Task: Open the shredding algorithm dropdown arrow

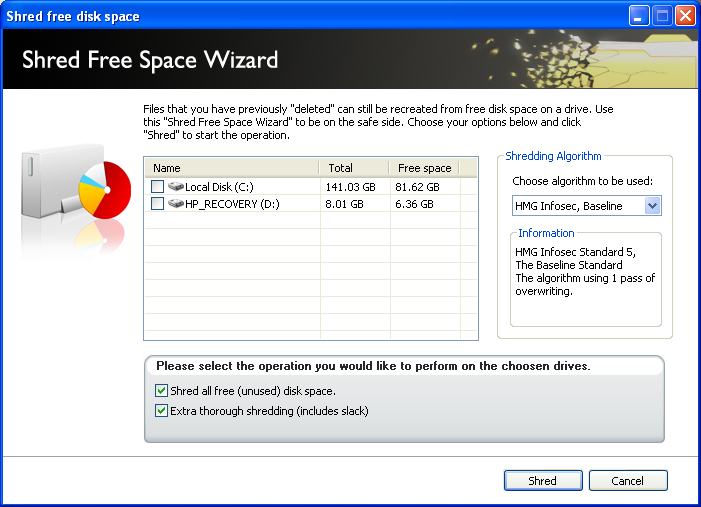Action: [x=653, y=206]
